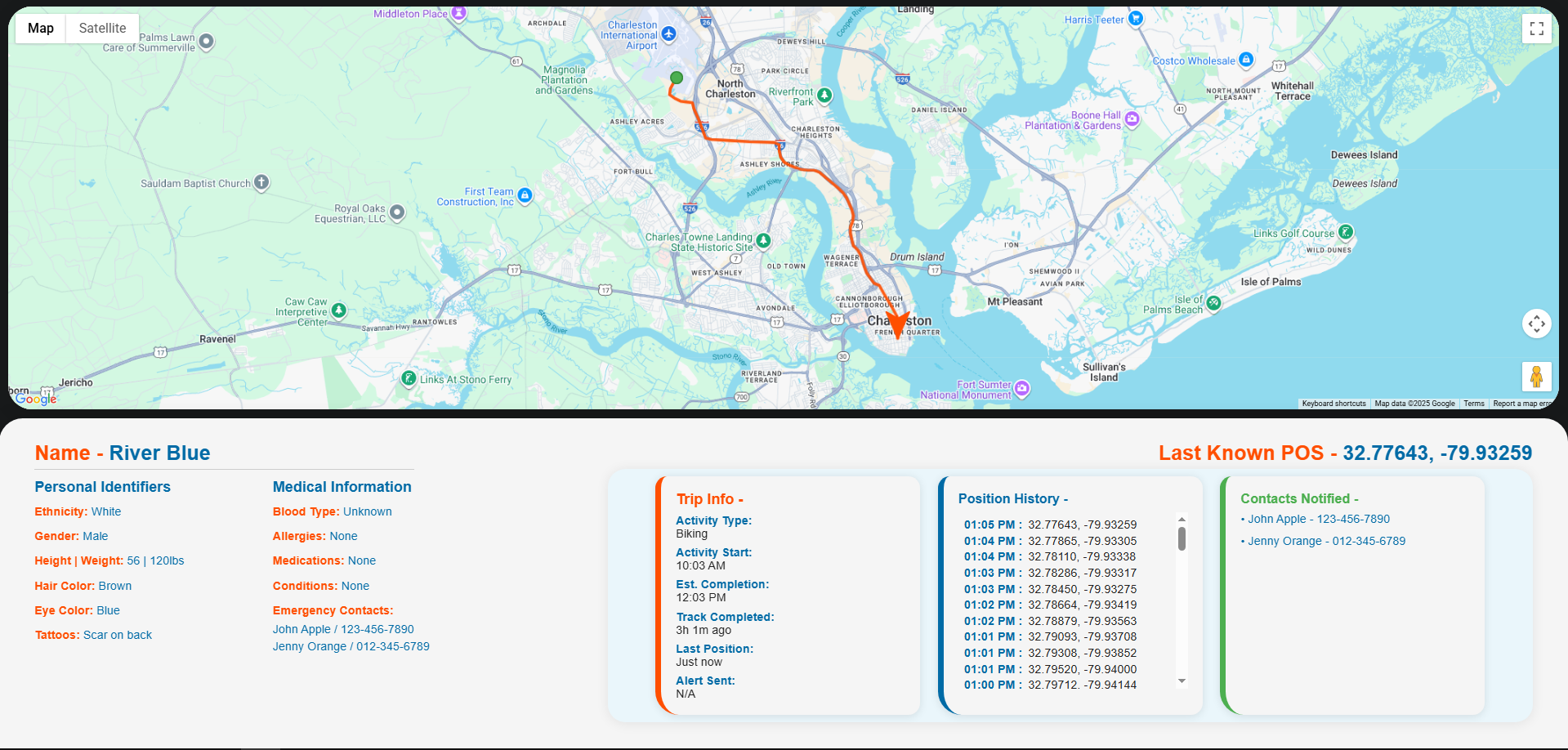The height and width of the screenshot is (750, 1568).
Task: Click Activity Start time 10:03 AM
Action: point(700,565)
